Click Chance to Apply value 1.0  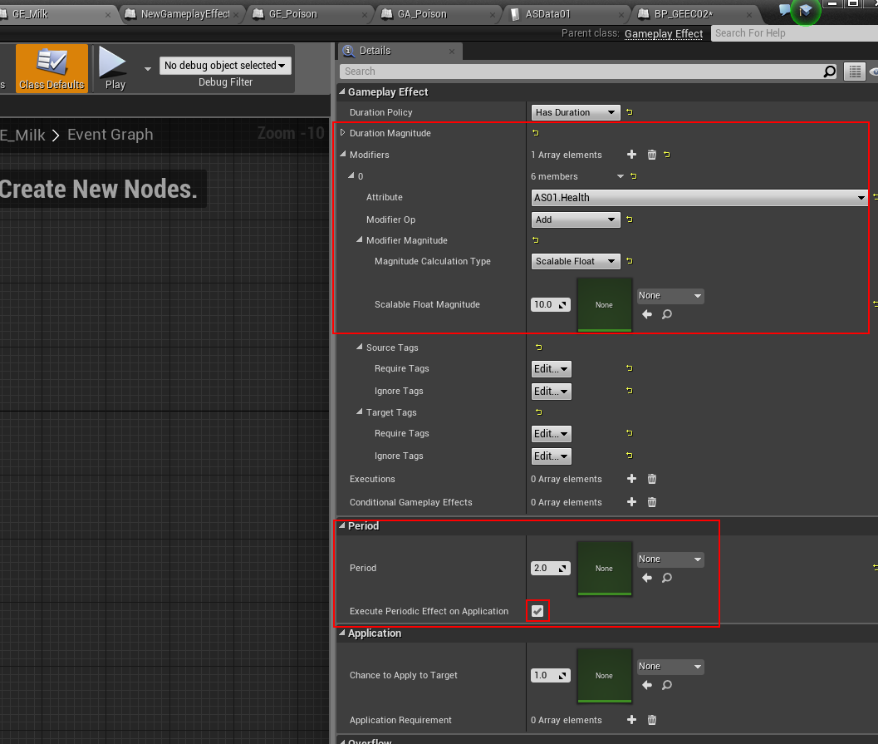point(550,675)
